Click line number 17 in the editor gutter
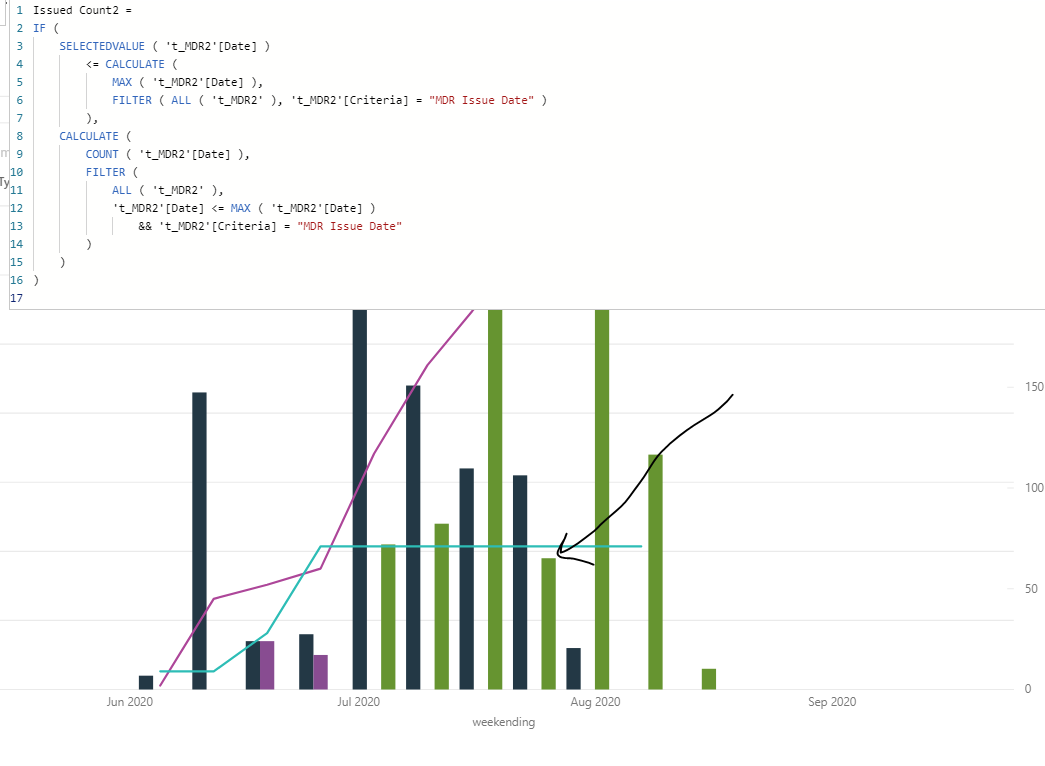This screenshot has width=1045, height=766. click(x=17, y=298)
